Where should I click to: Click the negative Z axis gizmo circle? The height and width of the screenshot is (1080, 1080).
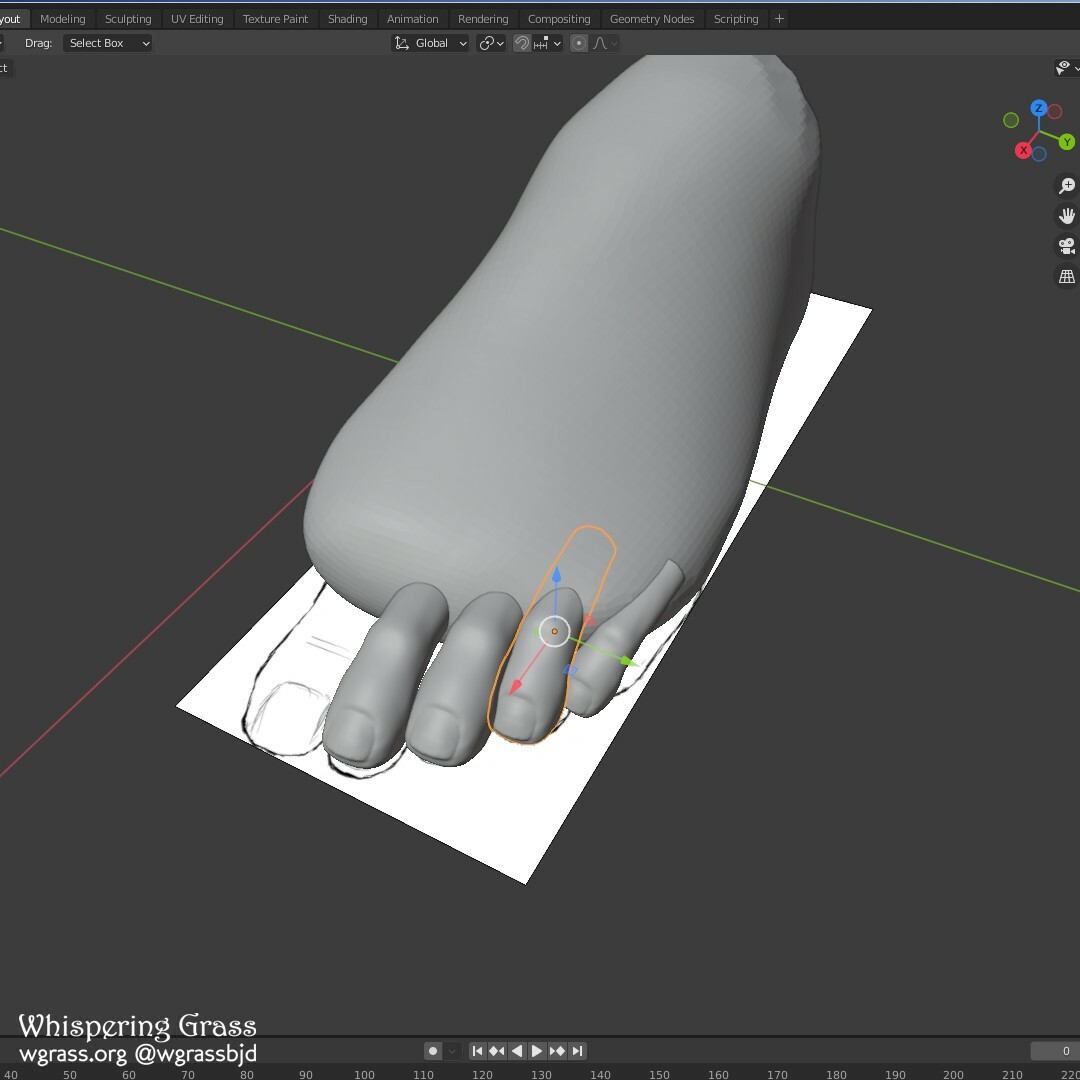(x=1039, y=154)
